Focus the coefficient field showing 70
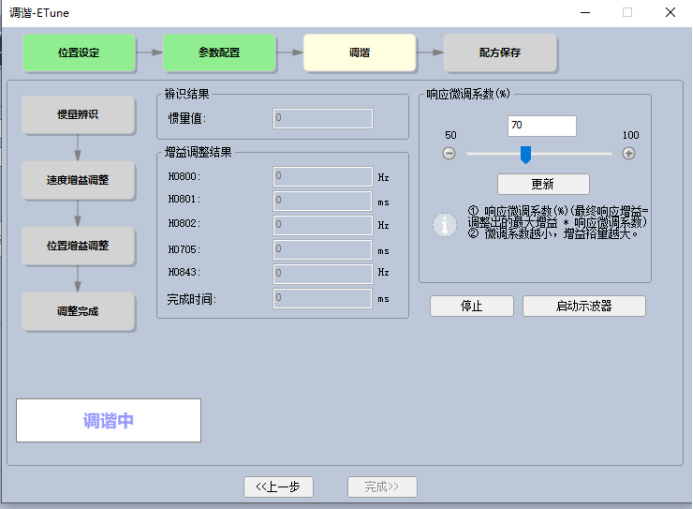 [x=541, y=126]
